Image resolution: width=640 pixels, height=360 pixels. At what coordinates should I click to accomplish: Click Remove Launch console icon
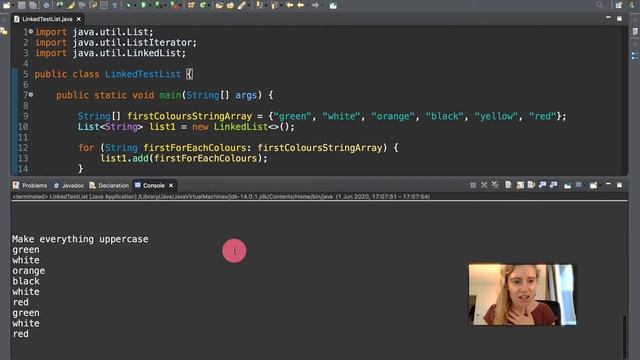484,185
